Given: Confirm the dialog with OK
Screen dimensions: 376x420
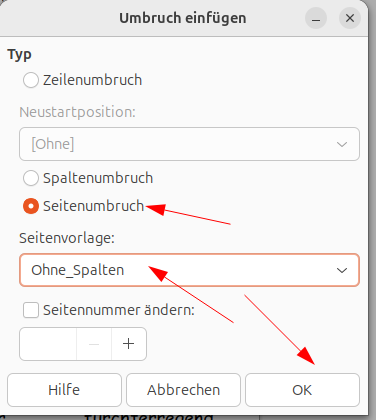Looking at the screenshot, I should pos(302,390).
